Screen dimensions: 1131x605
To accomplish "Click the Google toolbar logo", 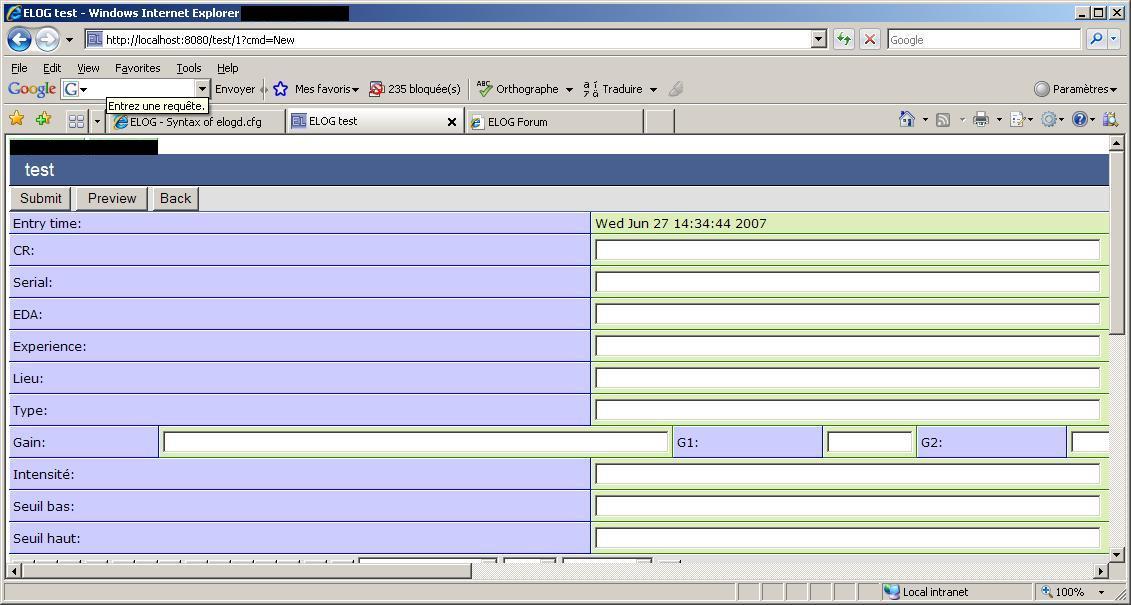I will click(32, 89).
